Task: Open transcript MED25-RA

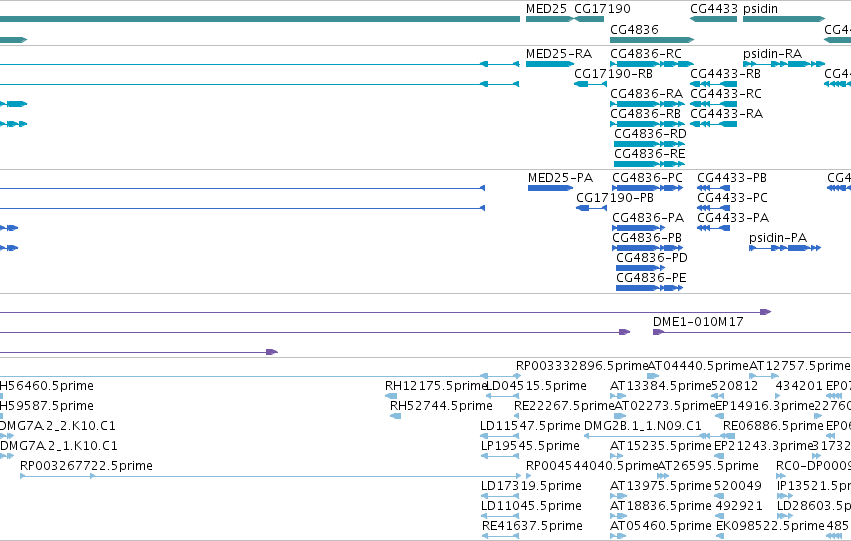Action: click(559, 54)
